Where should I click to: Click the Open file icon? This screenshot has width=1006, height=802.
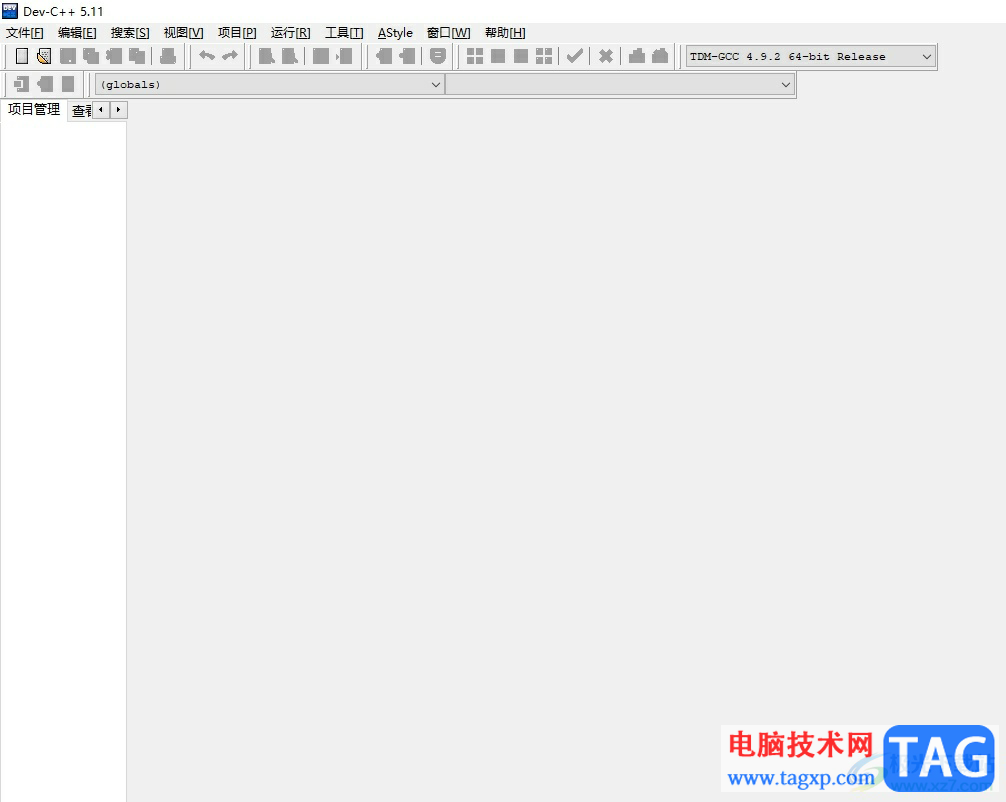point(44,56)
